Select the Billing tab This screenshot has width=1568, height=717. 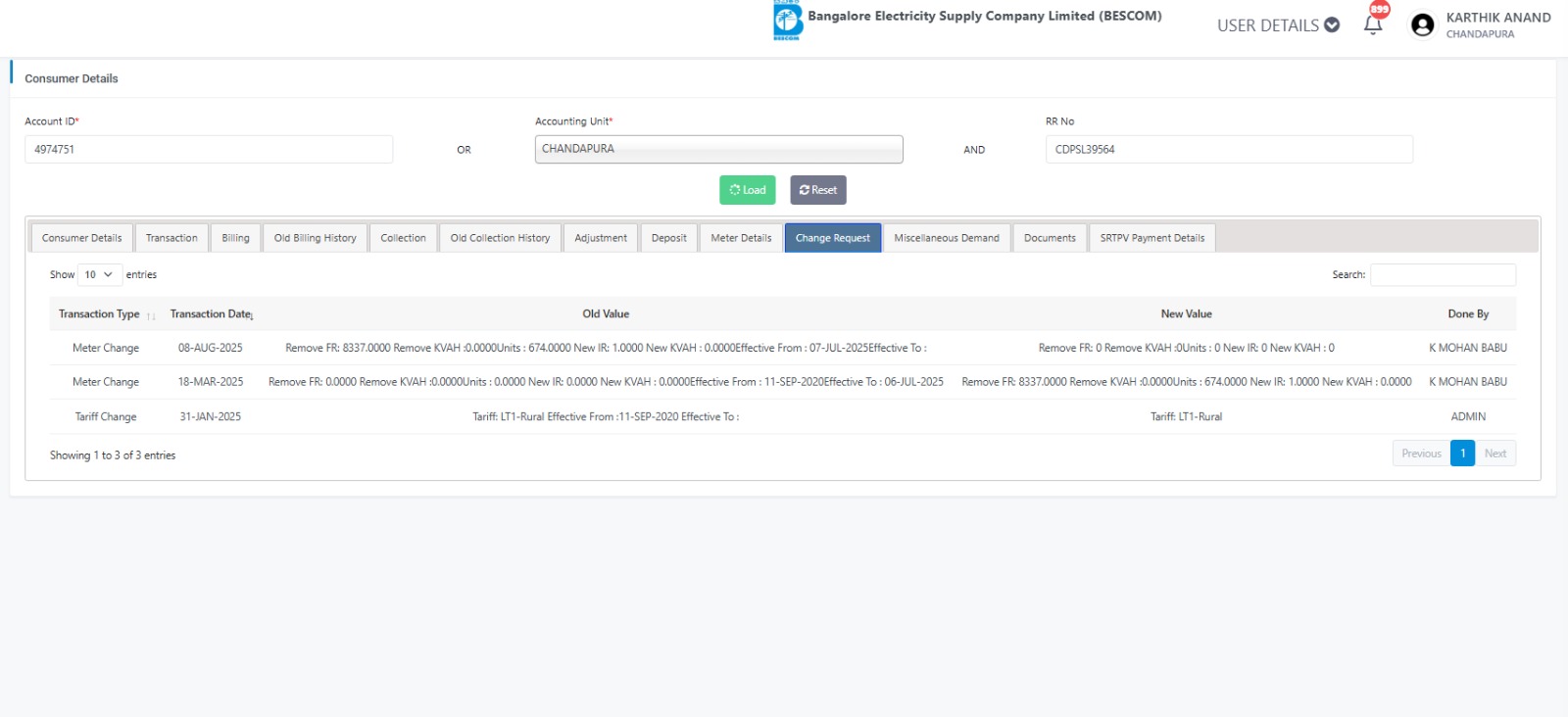coord(235,238)
